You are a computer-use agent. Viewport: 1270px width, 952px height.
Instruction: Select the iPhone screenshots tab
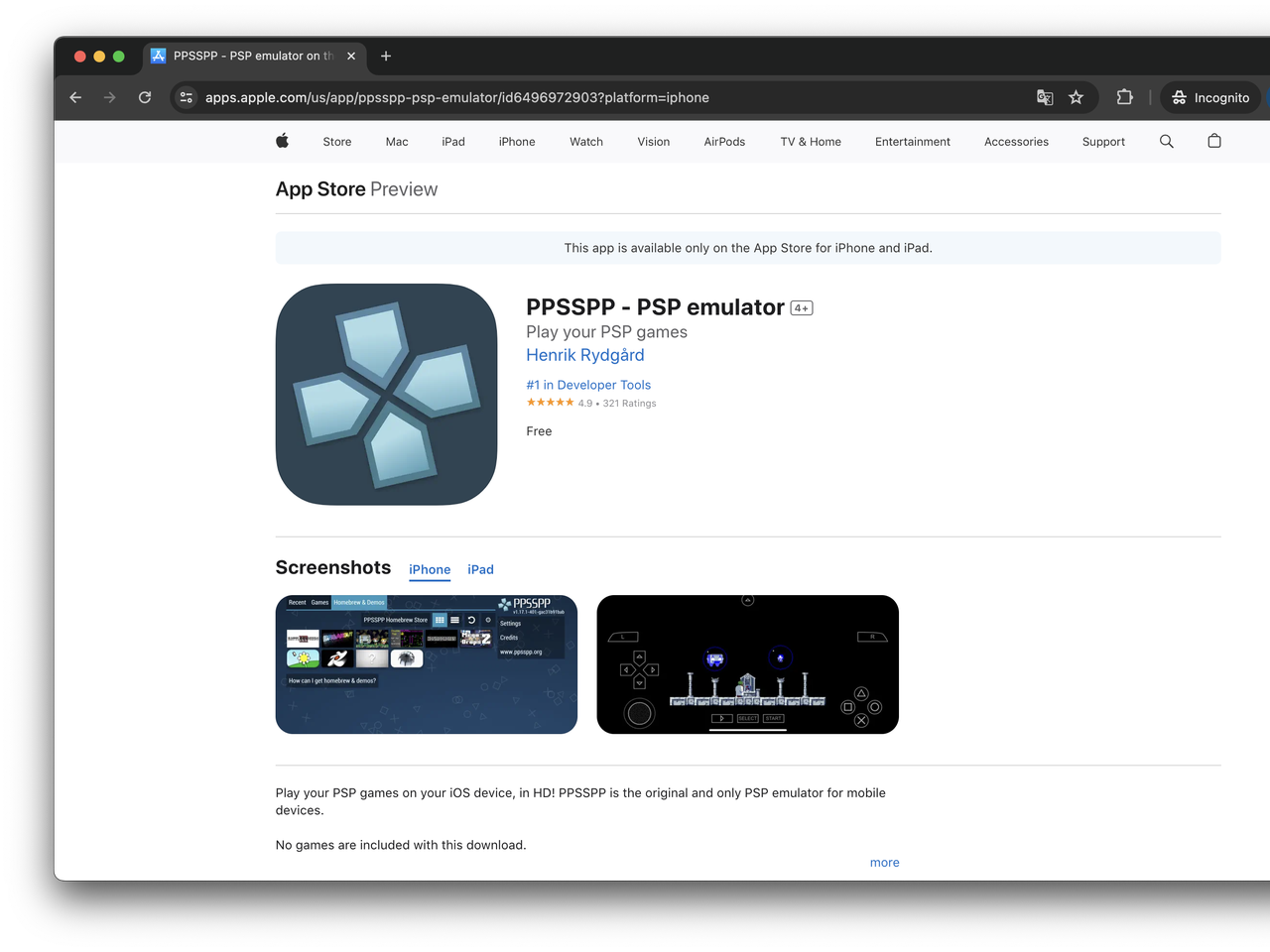[430, 569]
